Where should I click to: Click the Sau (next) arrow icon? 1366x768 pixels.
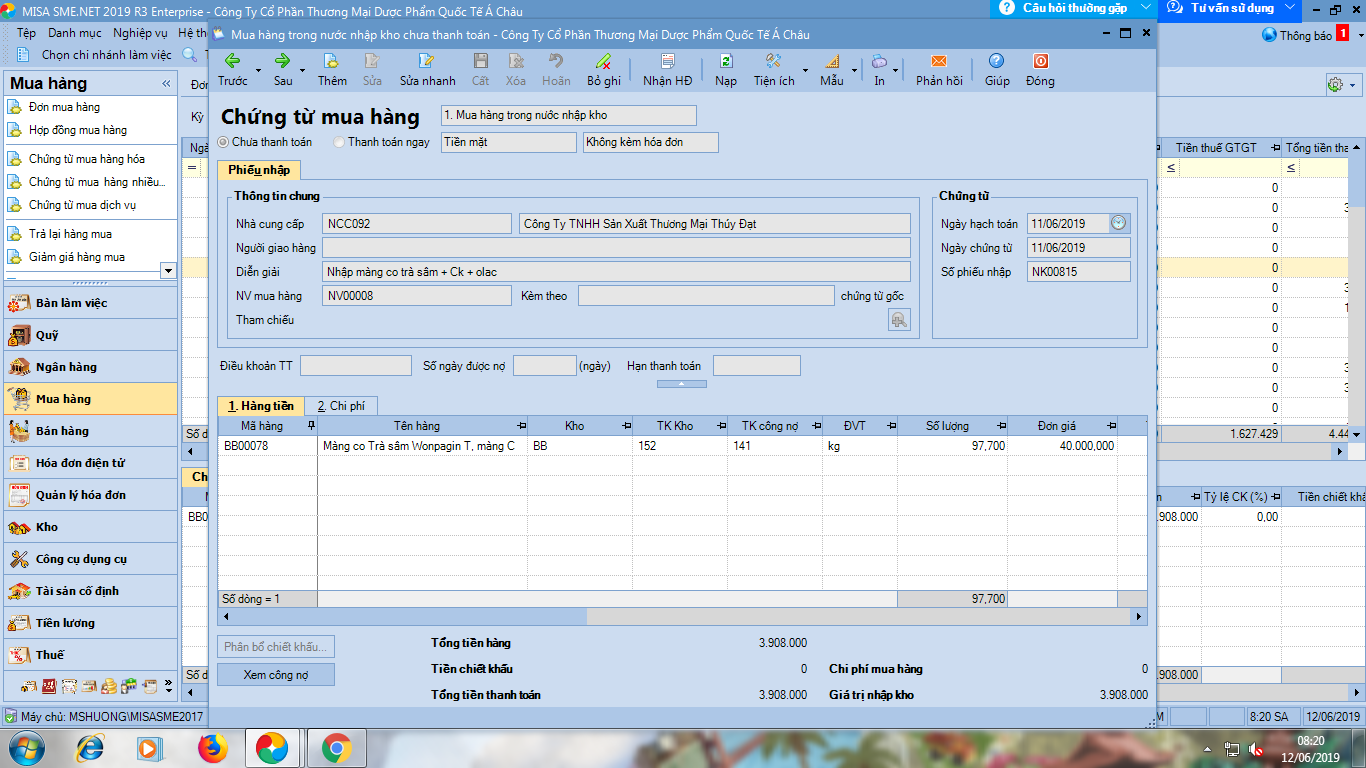point(283,62)
